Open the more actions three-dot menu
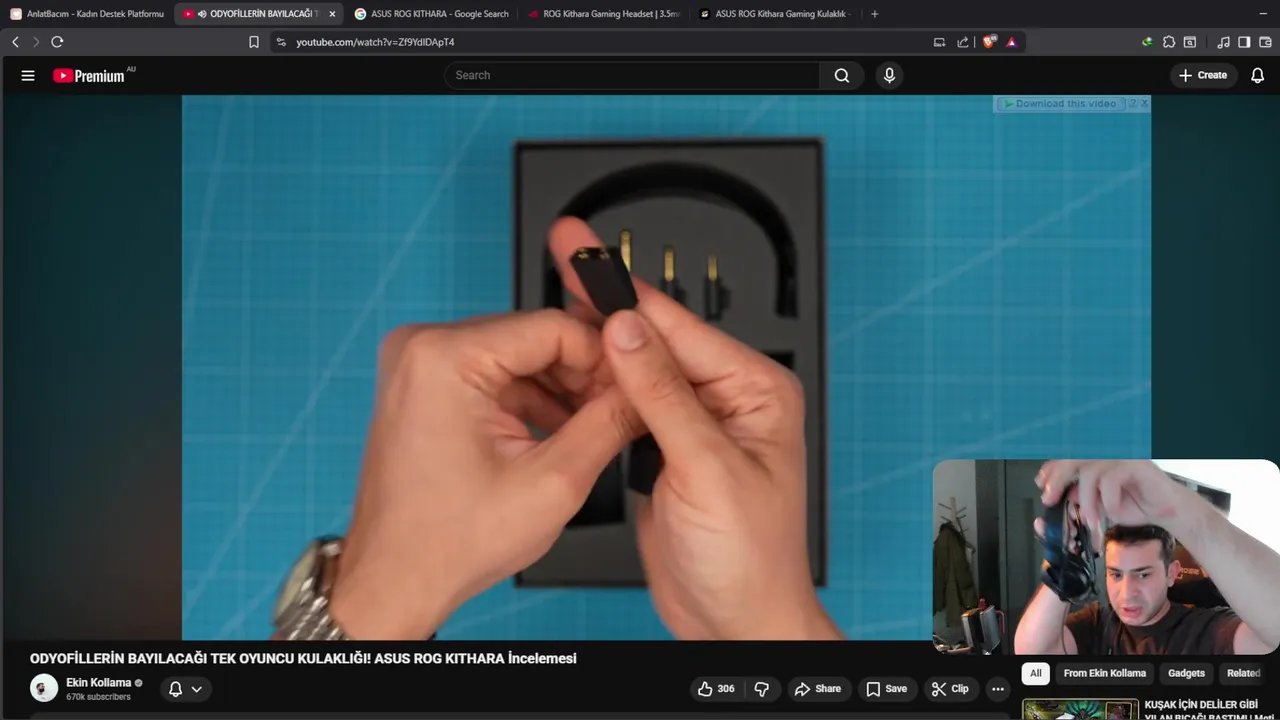Viewport: 1280px width, 720px height. (x=998, y=689)
